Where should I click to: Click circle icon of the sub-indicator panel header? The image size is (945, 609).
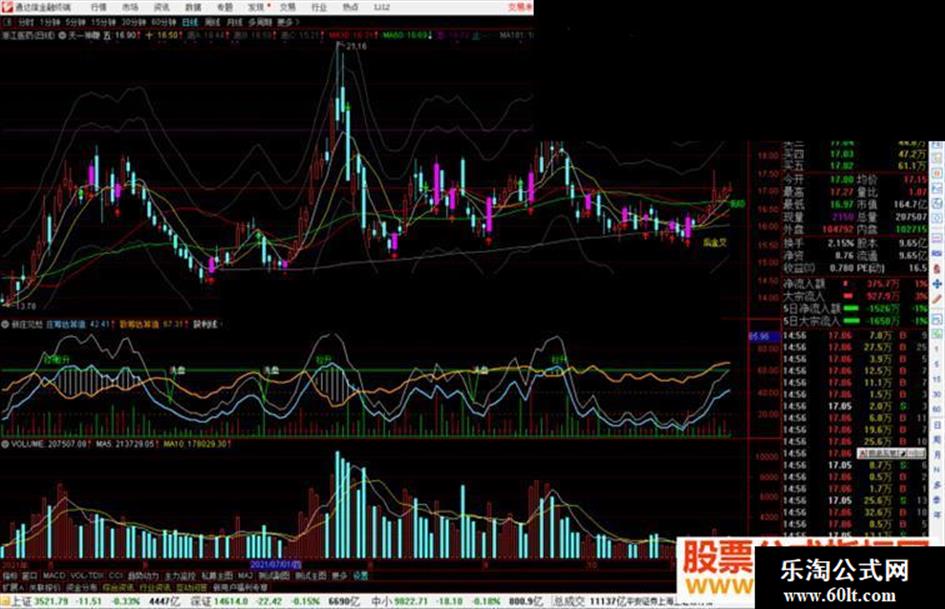[5, 324]
